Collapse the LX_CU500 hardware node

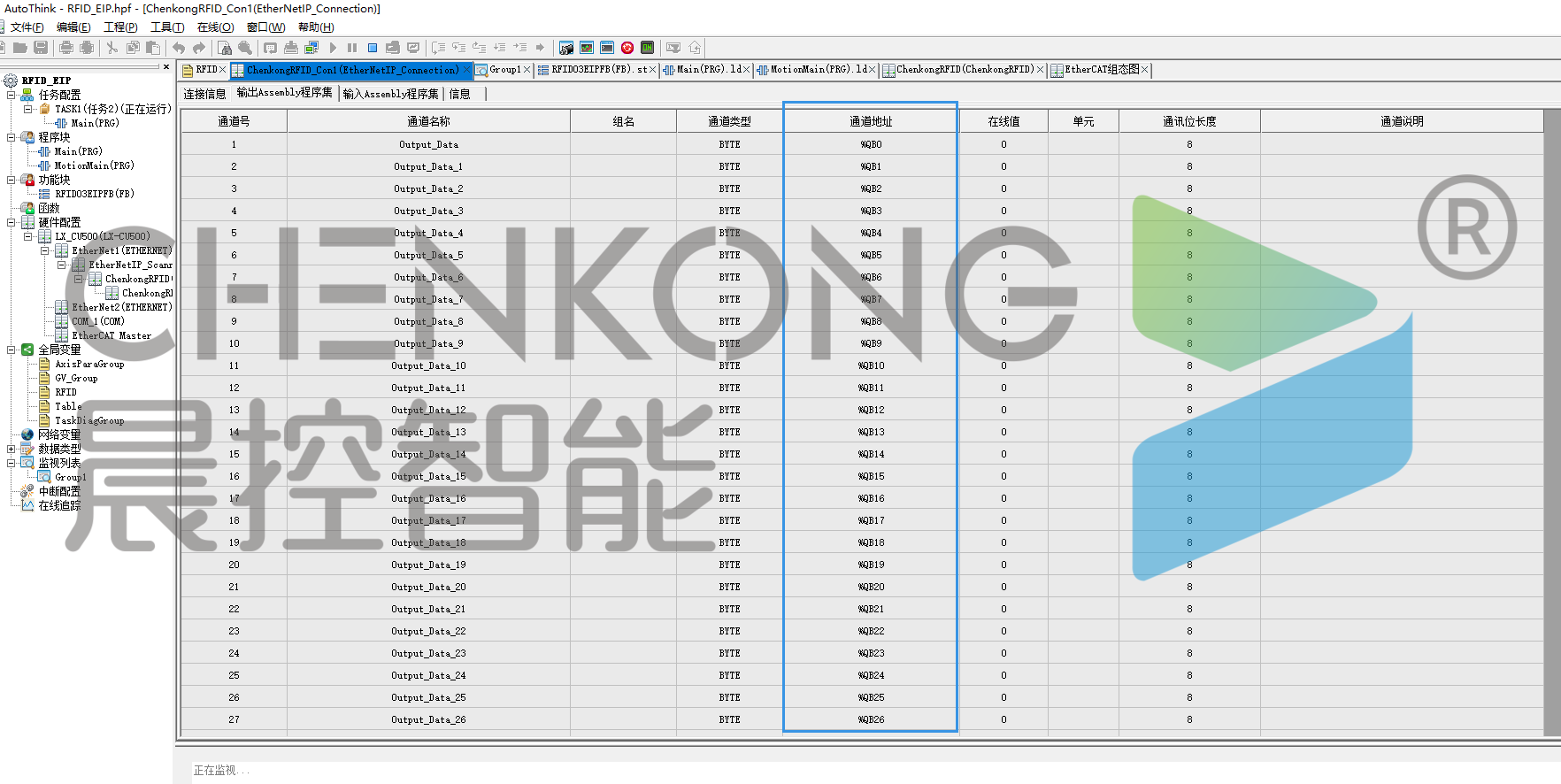point(27,236)
